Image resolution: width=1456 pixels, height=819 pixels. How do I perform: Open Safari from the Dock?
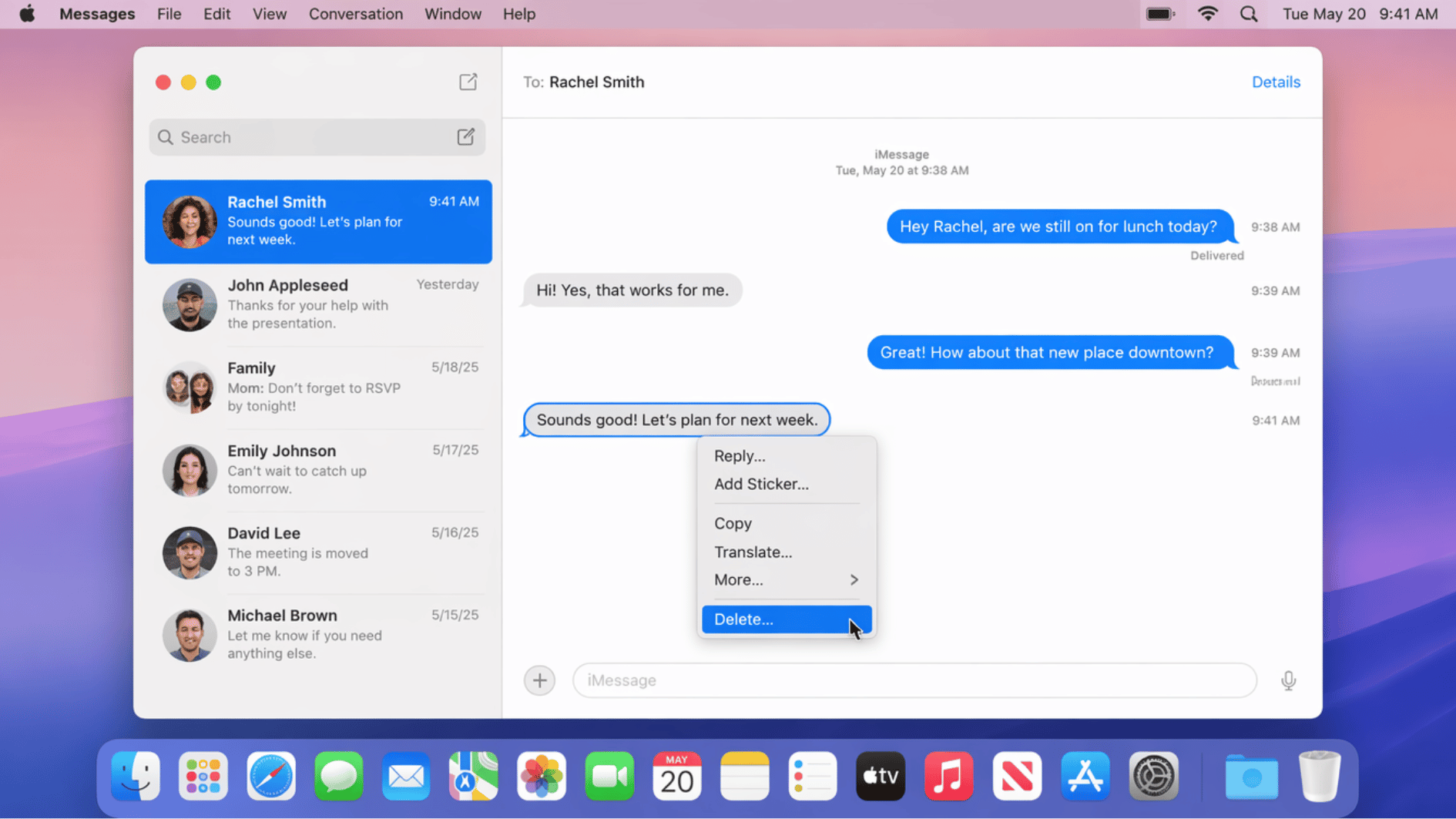tap(271, 776)
